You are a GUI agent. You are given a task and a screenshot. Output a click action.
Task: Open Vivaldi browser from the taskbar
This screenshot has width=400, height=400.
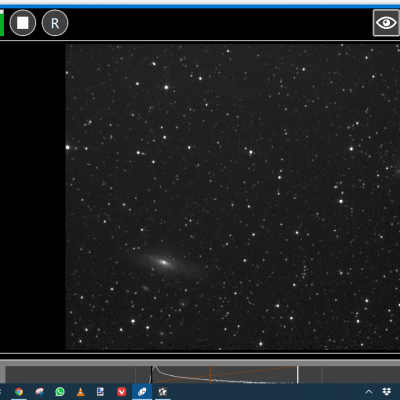coord(121,392)
